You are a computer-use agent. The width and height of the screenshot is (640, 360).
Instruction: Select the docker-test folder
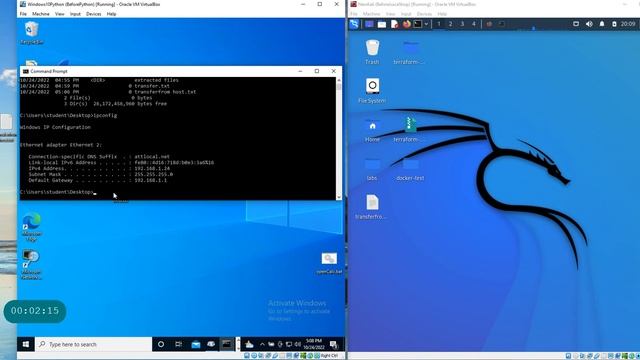(x=410, y=168)
